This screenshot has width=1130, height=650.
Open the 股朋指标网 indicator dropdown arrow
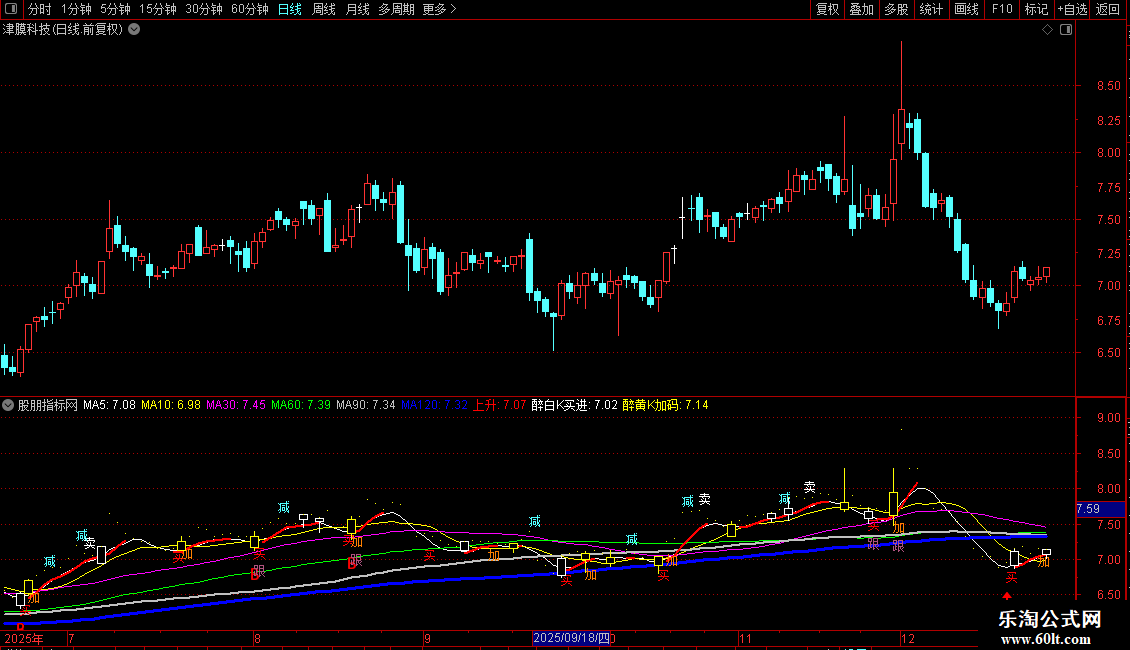8,405
